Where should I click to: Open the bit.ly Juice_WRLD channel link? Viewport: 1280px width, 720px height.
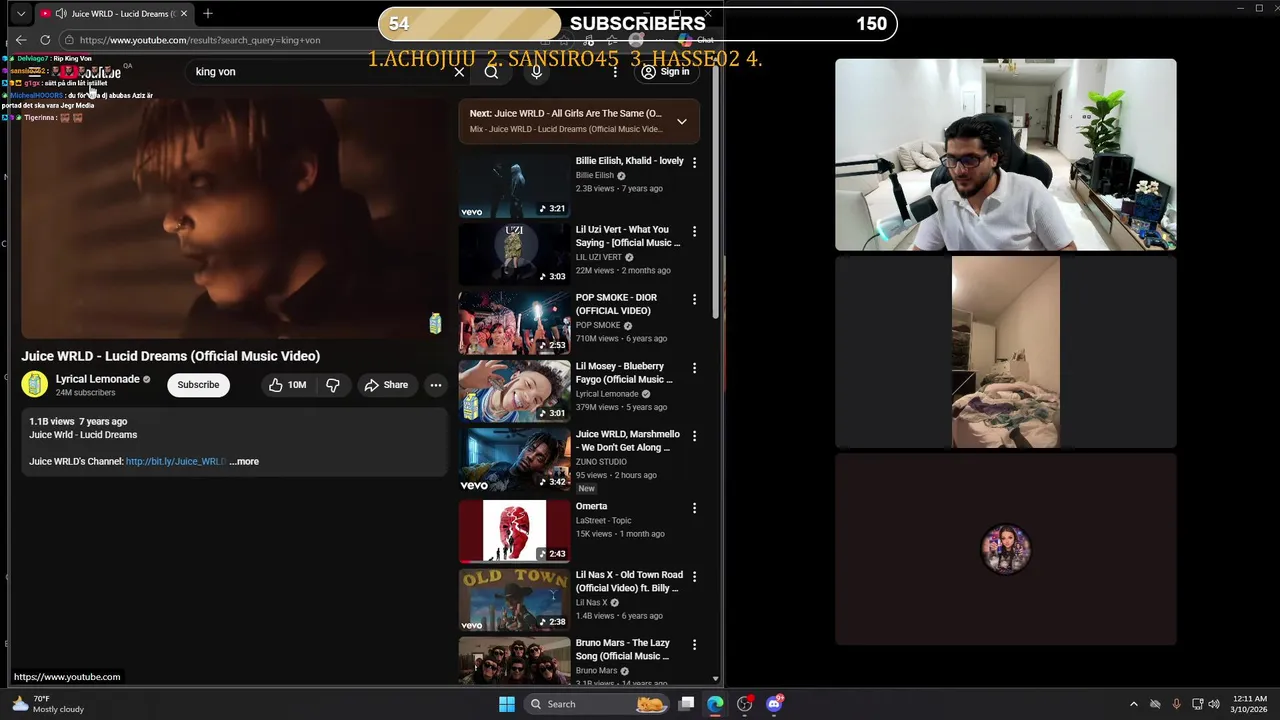point(175,462)
